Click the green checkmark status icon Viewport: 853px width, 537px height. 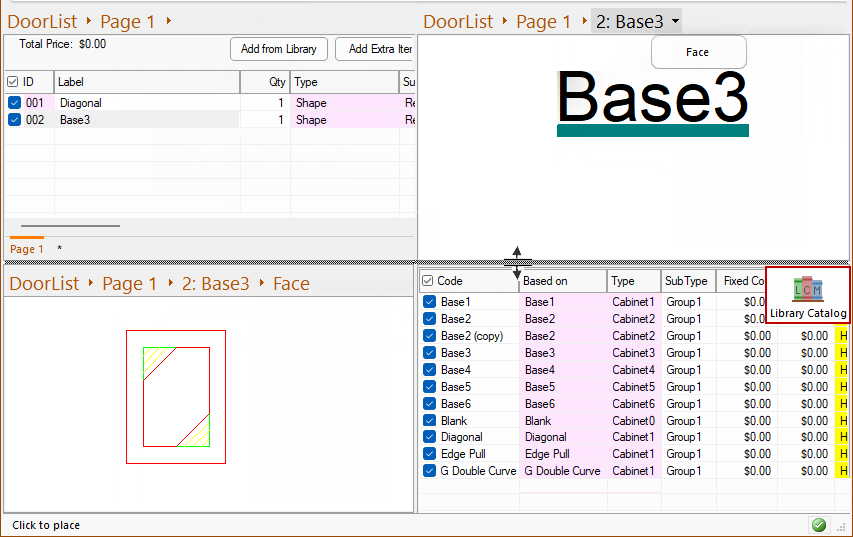pyautogui.click(x=819, y=525)
